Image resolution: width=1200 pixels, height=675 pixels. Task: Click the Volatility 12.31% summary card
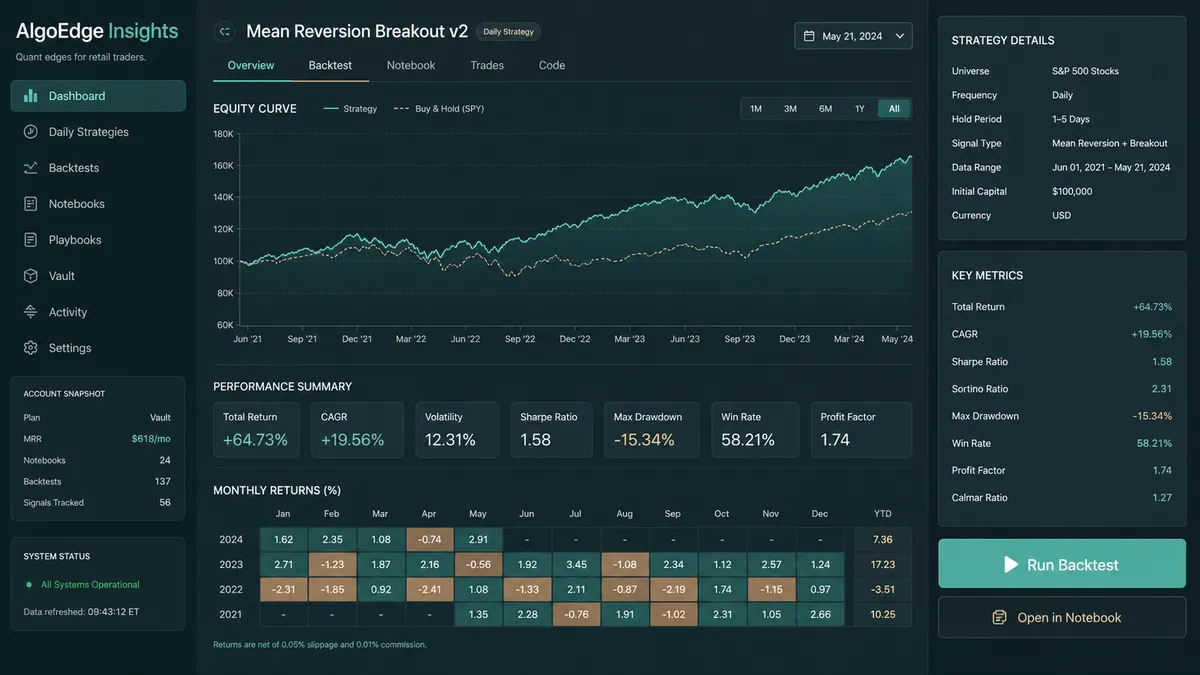pyautogui.click(x=456, y=430)
